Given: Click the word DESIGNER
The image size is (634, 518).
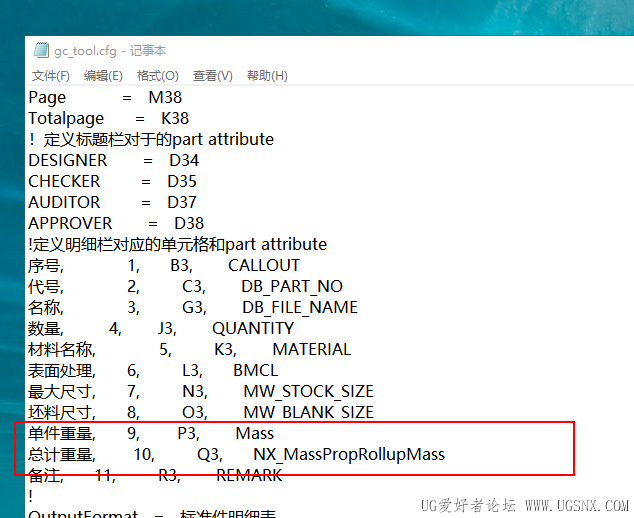Looking at the screenshot, I should pos(68,161).
